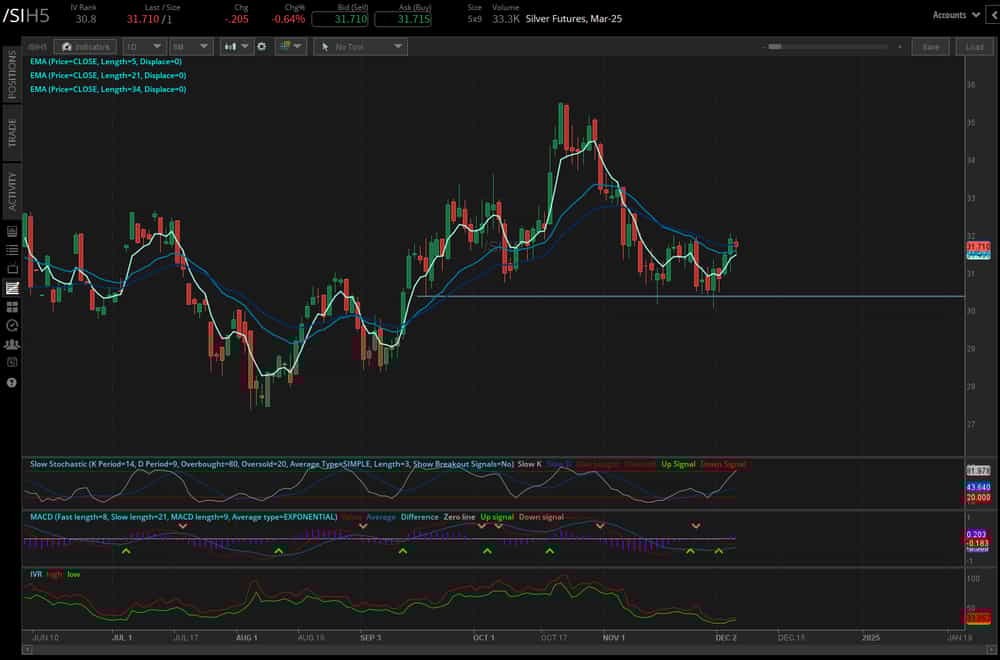Click the Load button
The width and height of the screenshot is (1000, 660).
tap(973, 46)
